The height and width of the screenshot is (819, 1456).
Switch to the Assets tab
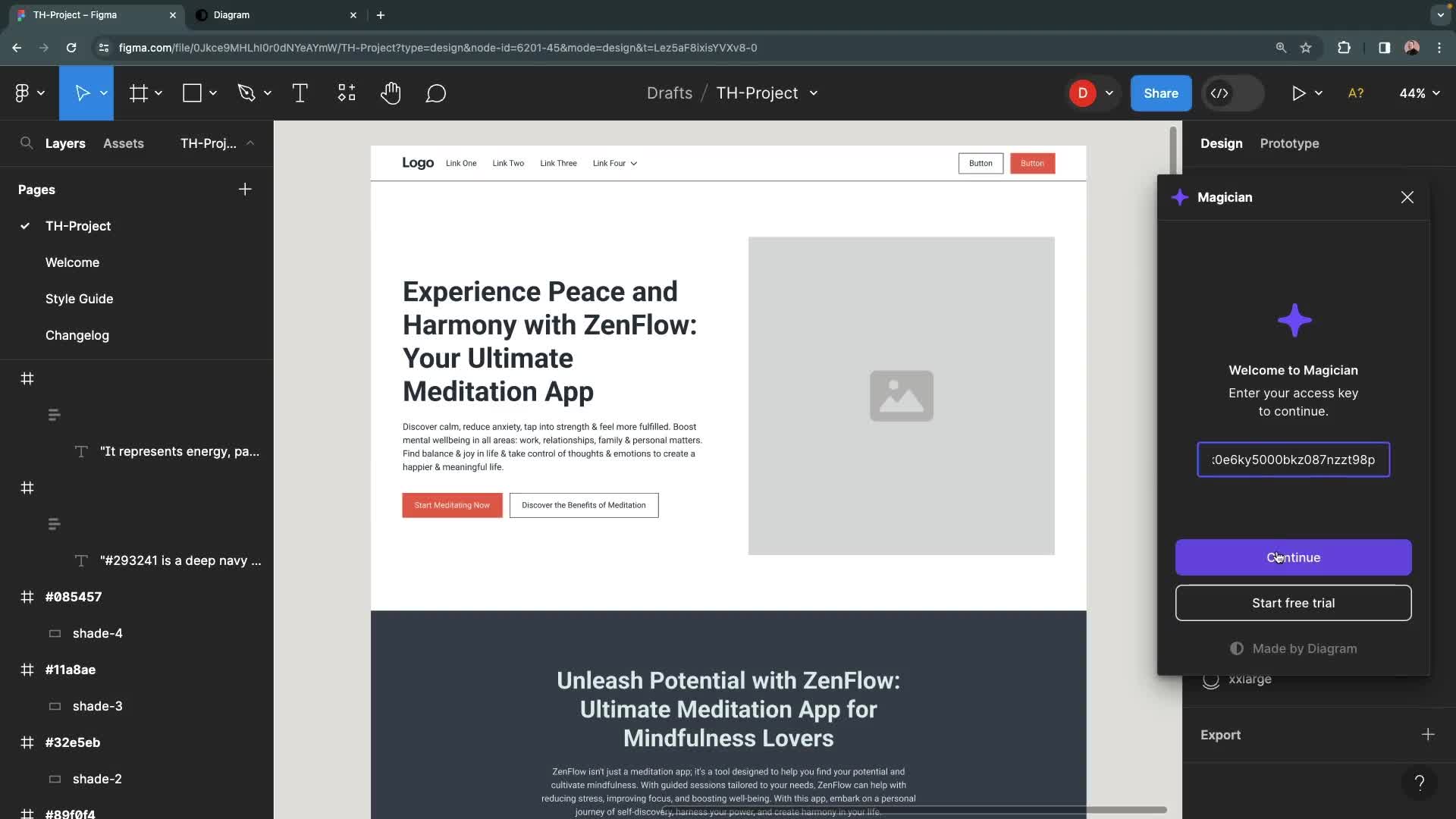124,143
